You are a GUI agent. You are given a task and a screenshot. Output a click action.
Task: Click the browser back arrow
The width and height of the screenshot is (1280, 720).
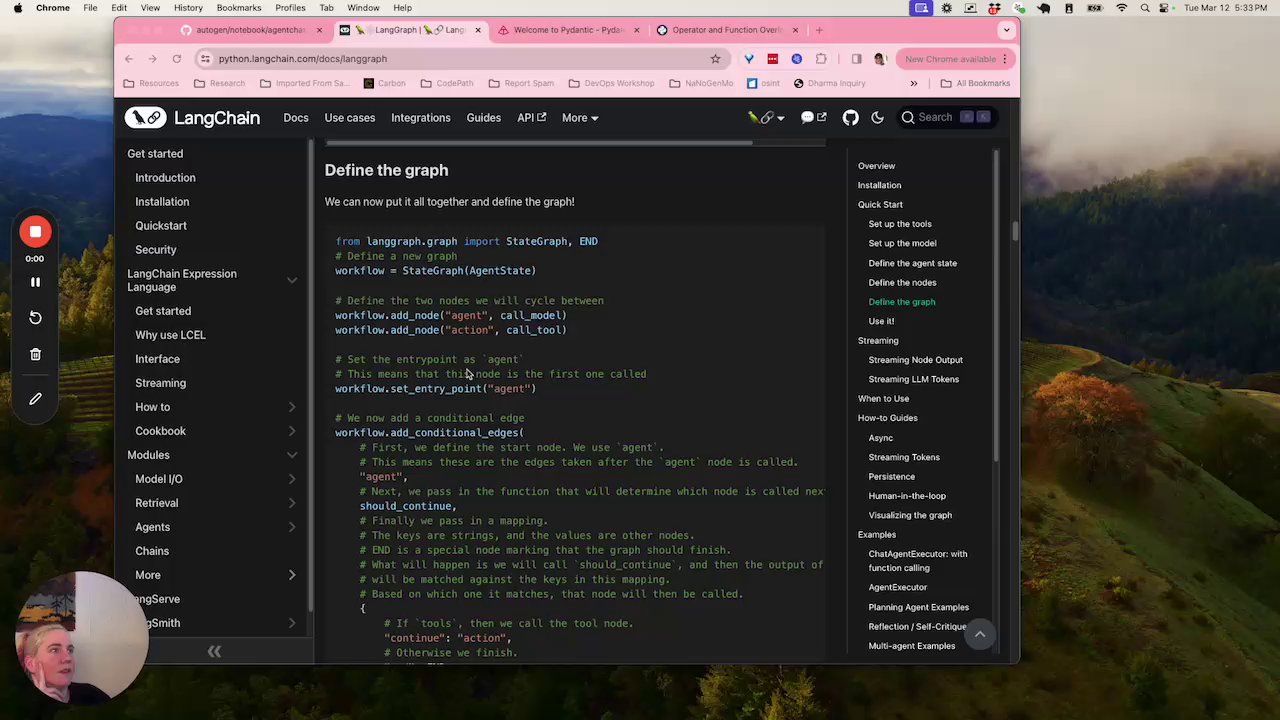tap(129, 59)
